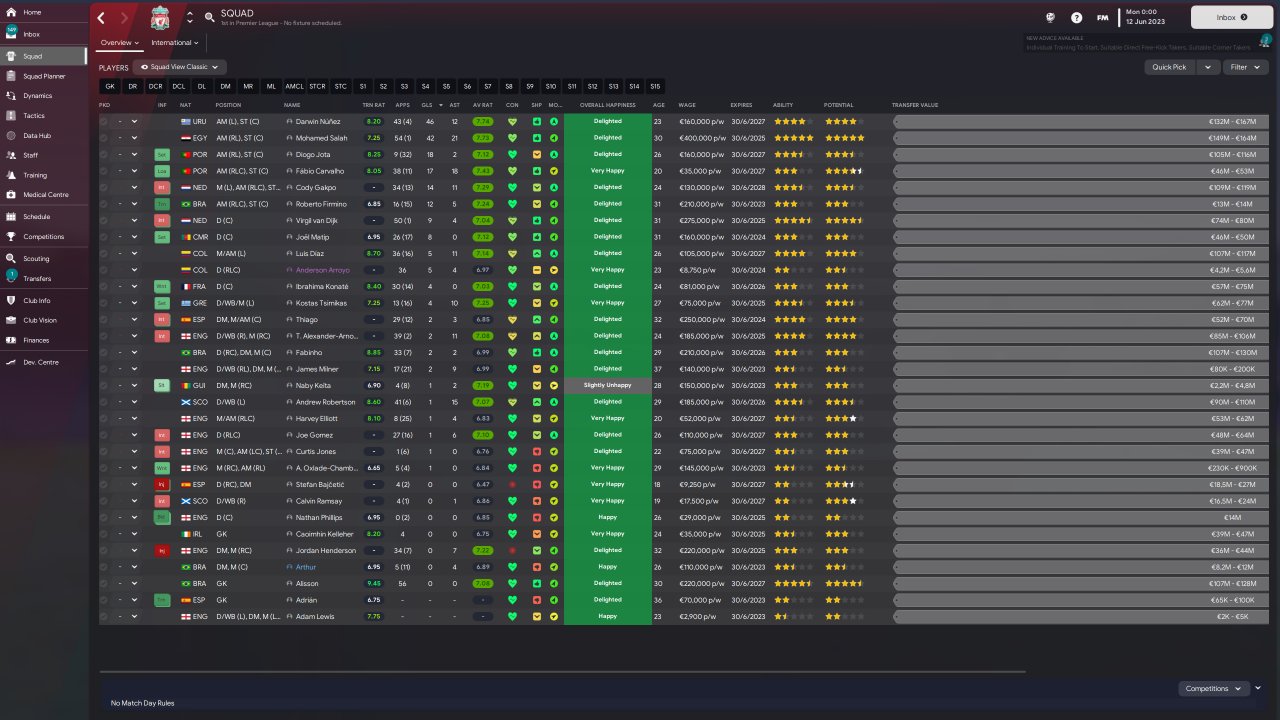The width and height of the screenshot is (1280, 720).
Task: Navigate back with the left arrow
Action: click(x=102, y=18)
